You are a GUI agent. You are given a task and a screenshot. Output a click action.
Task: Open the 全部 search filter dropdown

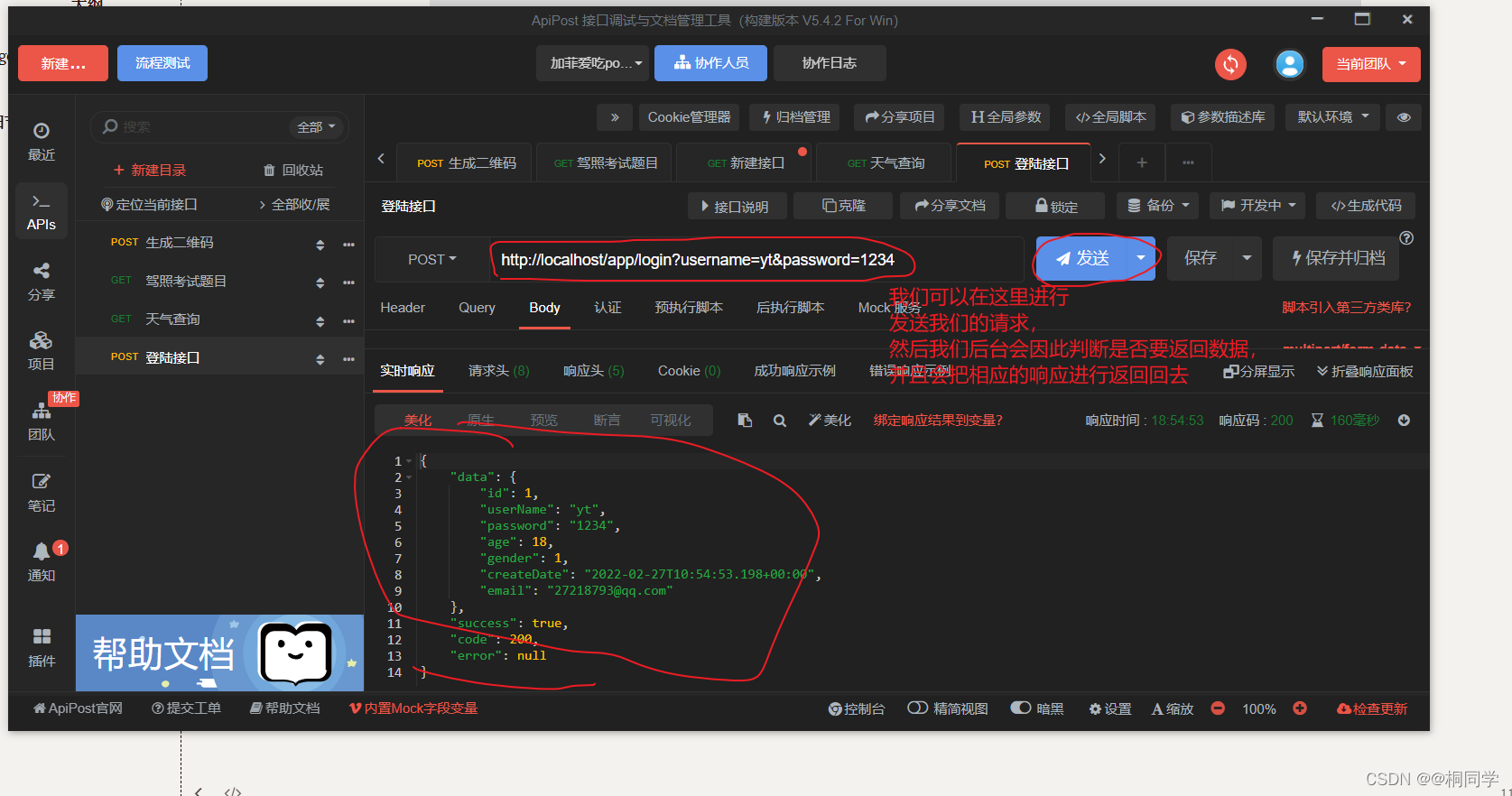(x=316, y=127)
